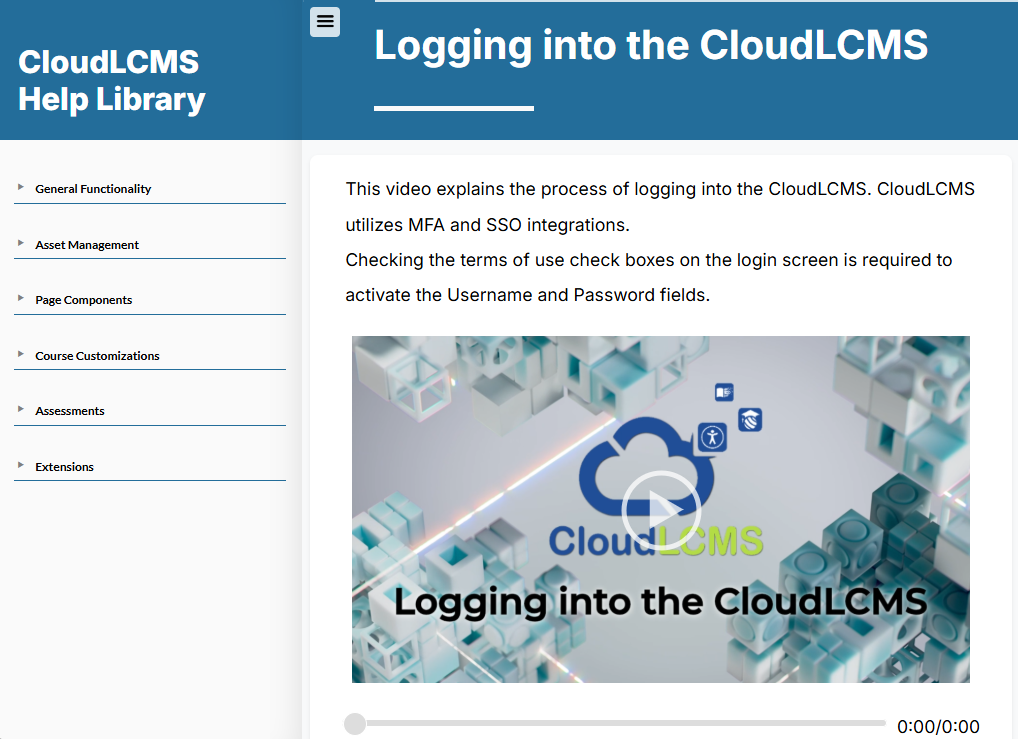Open the Page Components help topic

click(84, 299)
